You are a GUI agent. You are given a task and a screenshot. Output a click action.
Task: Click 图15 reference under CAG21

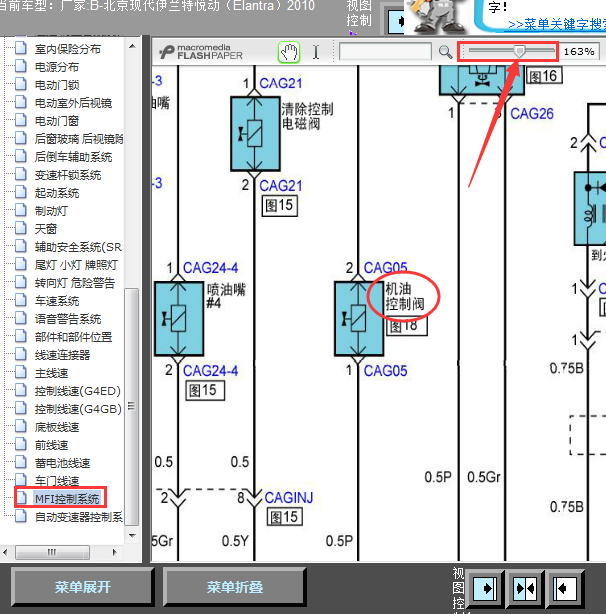(x=280, y=206)
